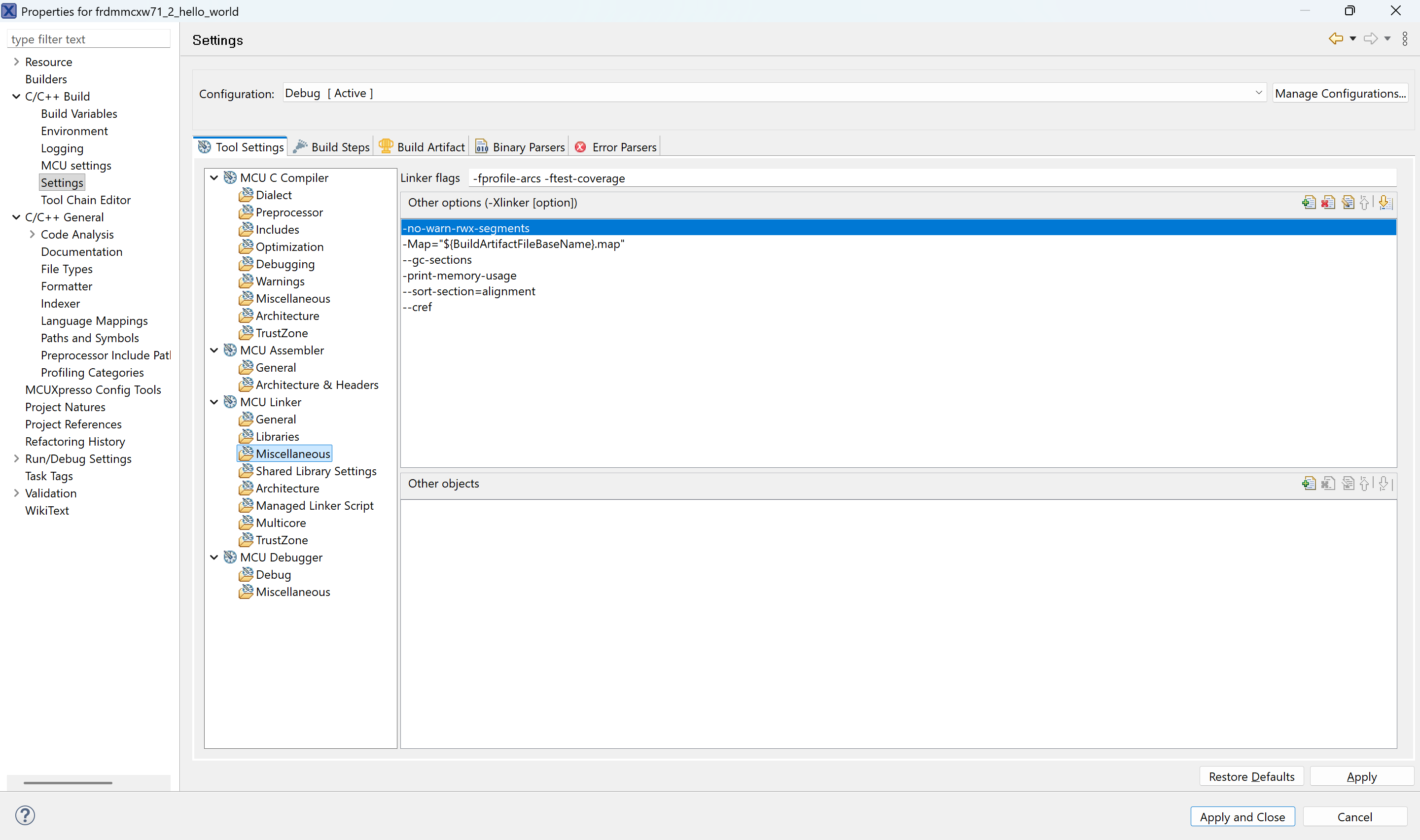Click Manage Configurations button

[x=1340, y=93]
